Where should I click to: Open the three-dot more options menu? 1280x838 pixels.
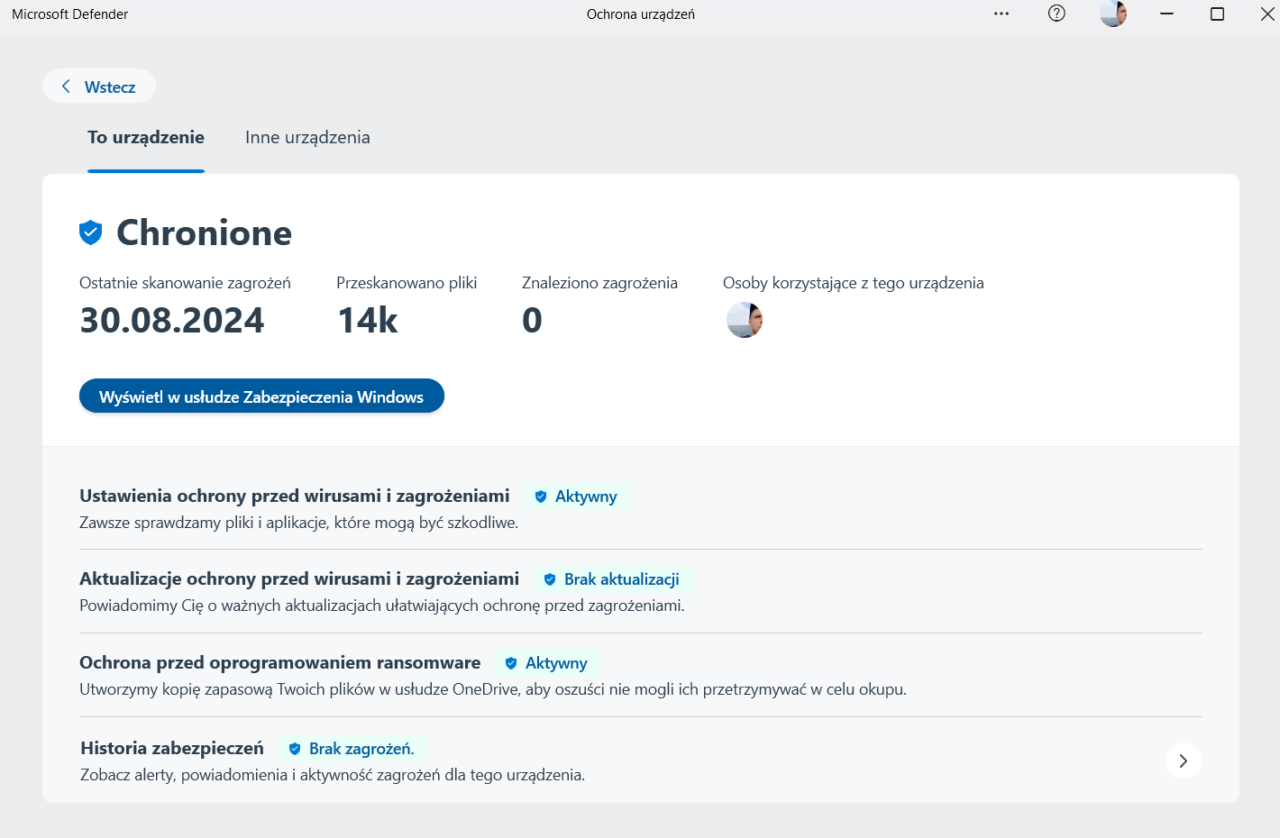click(1001, 14)
